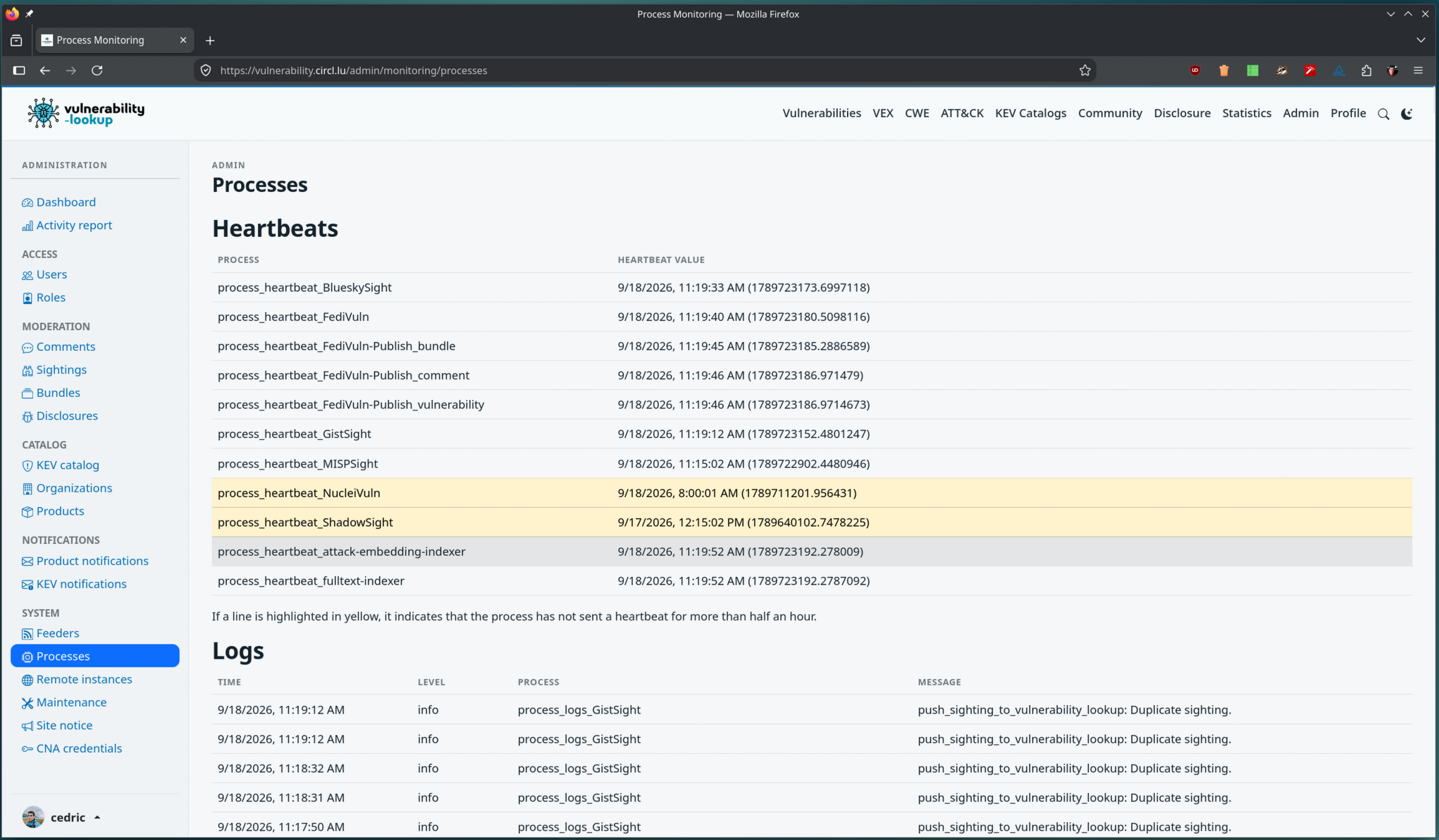Viewport: 1439px width, 840px height.
Task: Click the Products box icon
Action: [27, 512]
